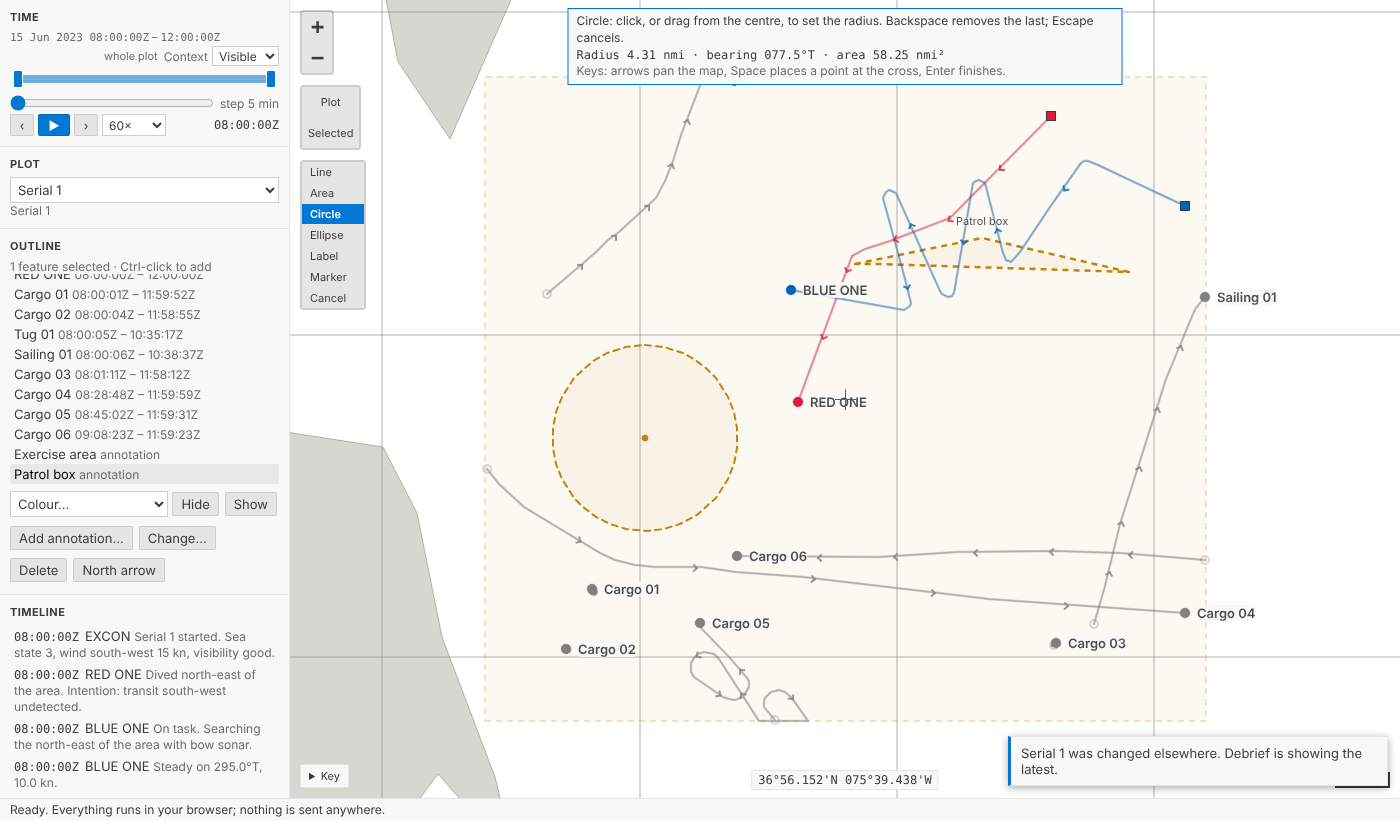Open the Colour... dropdown
The width and height of the screenshot is (1400, 820).
coord(88,504)
